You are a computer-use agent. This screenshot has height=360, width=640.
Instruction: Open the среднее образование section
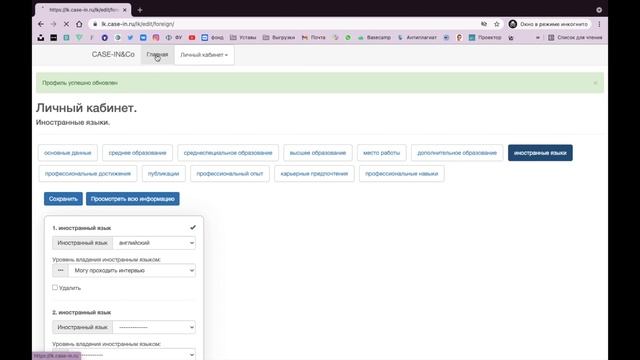(x=138, y=153)
